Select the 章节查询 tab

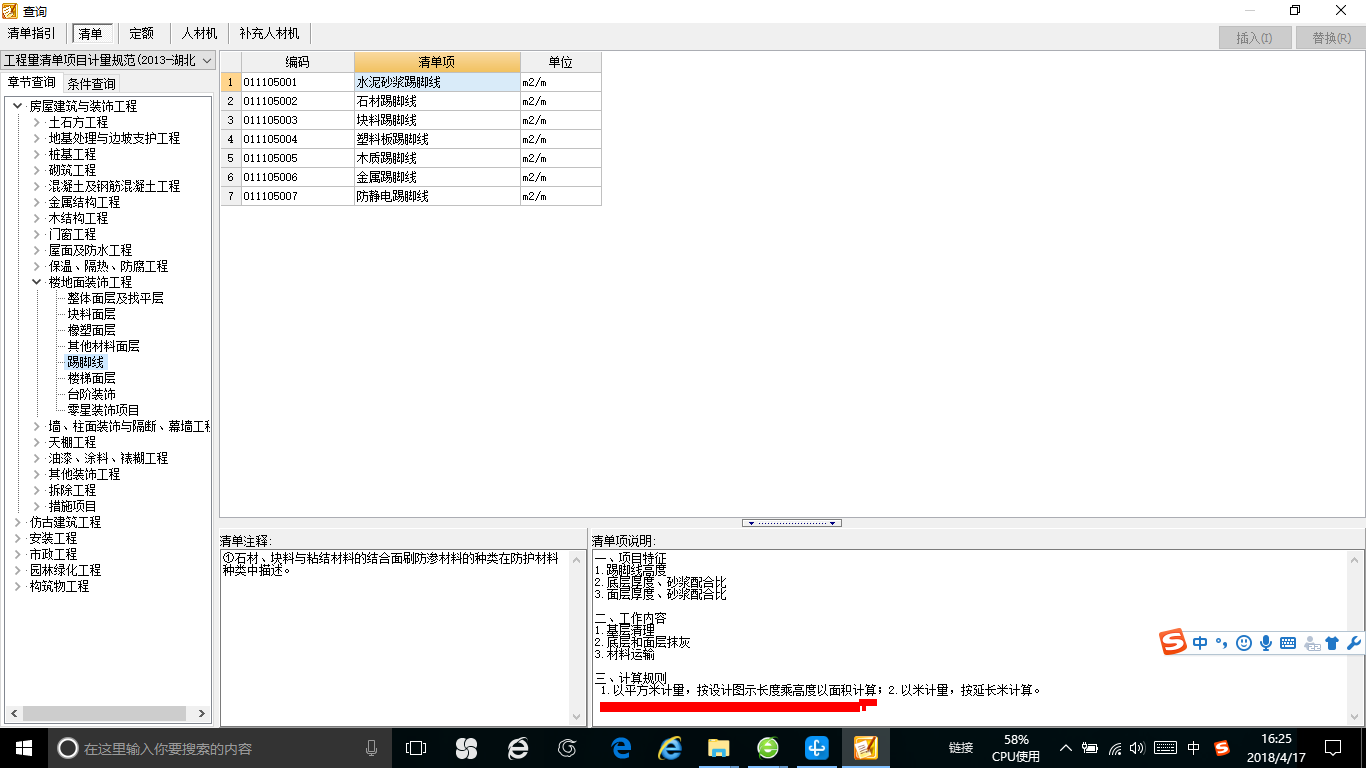[32, 82]
